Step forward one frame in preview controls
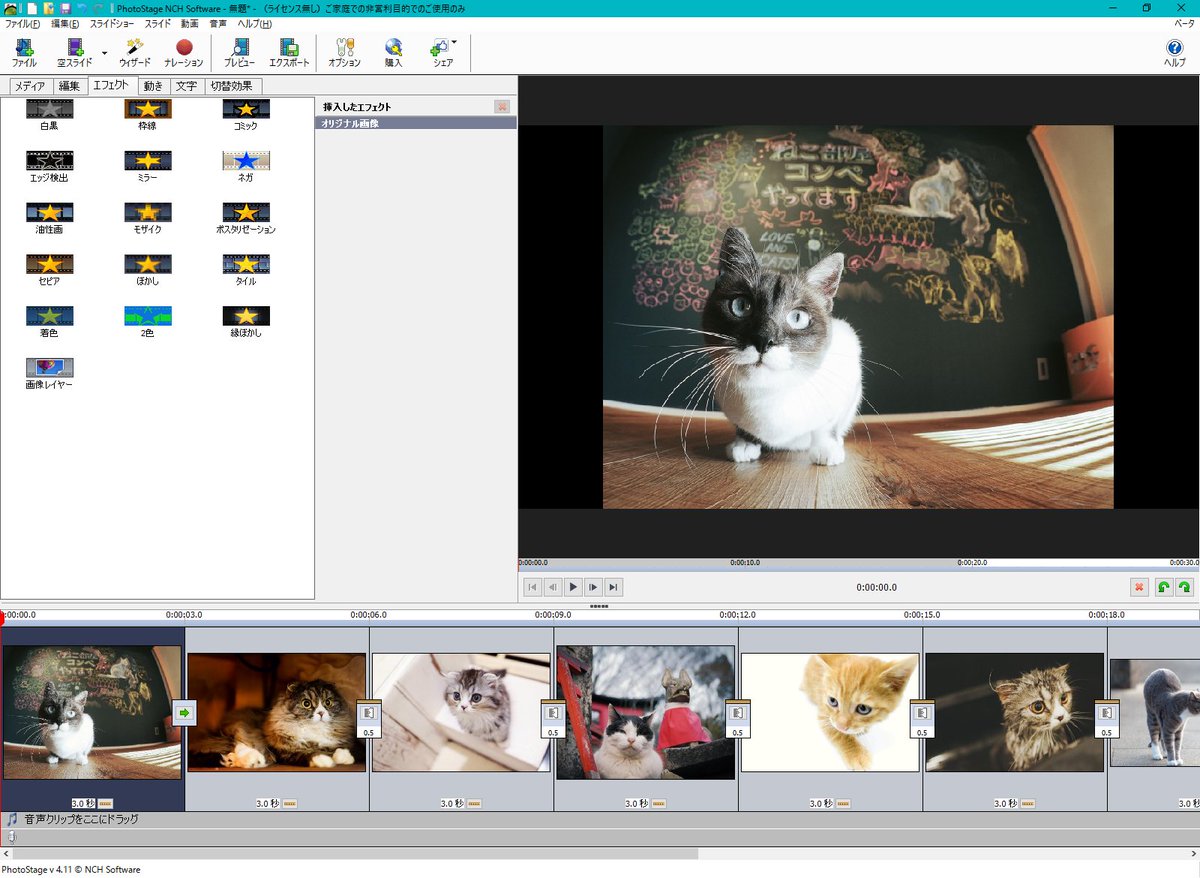The image size is (1200, 878). coord(594,587)
